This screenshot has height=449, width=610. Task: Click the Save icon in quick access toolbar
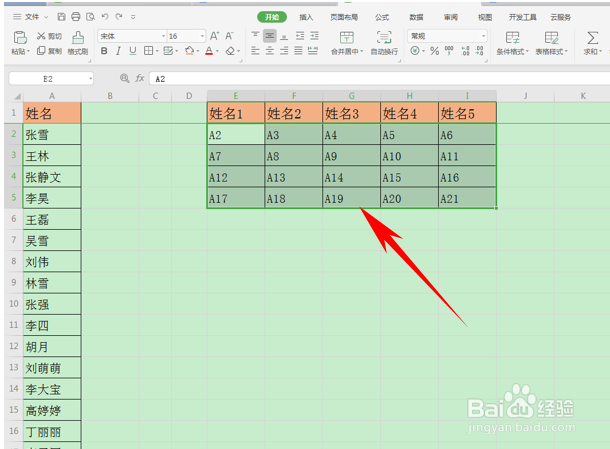pos(61,17)
